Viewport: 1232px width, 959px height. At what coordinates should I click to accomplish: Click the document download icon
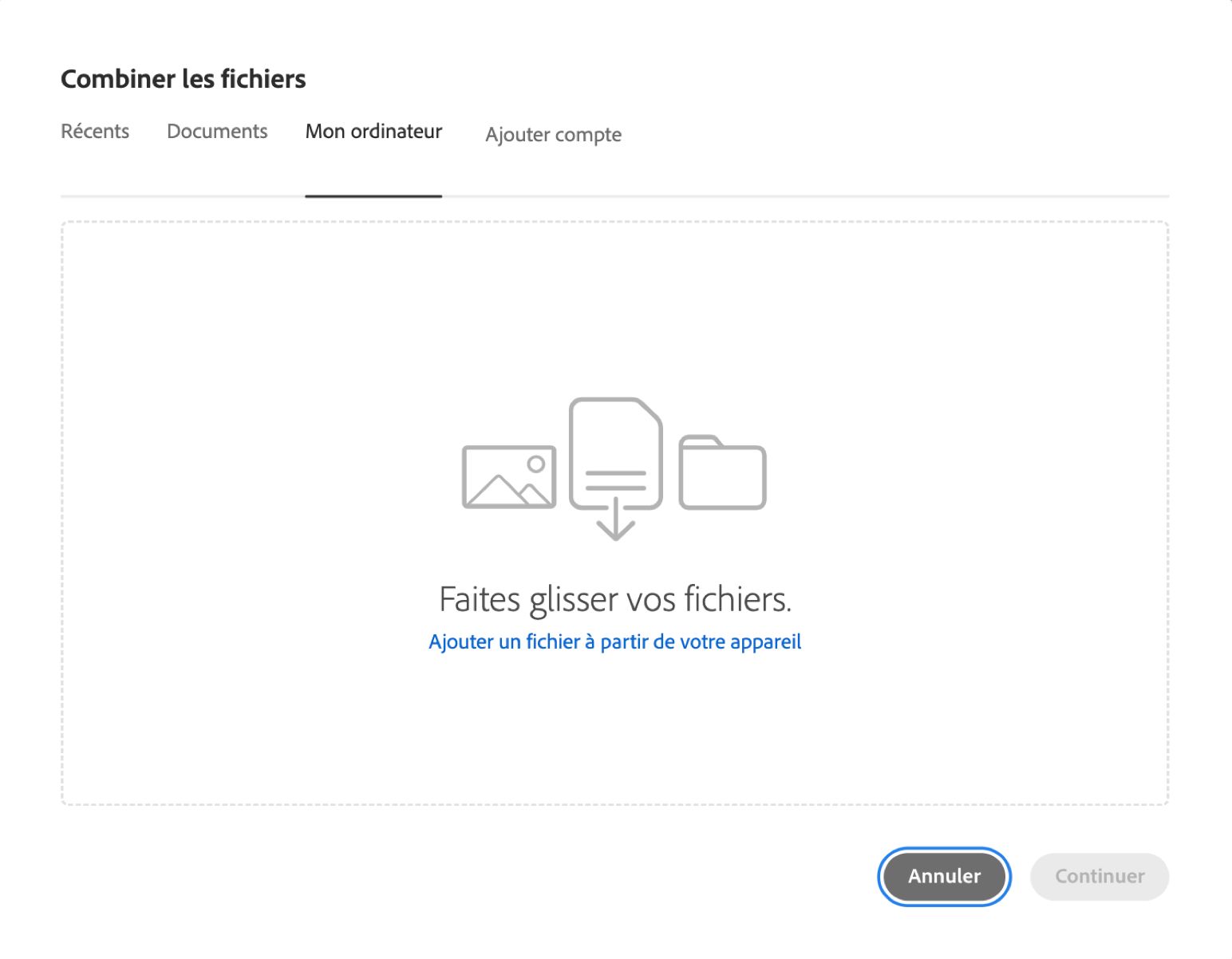(615, 468)
